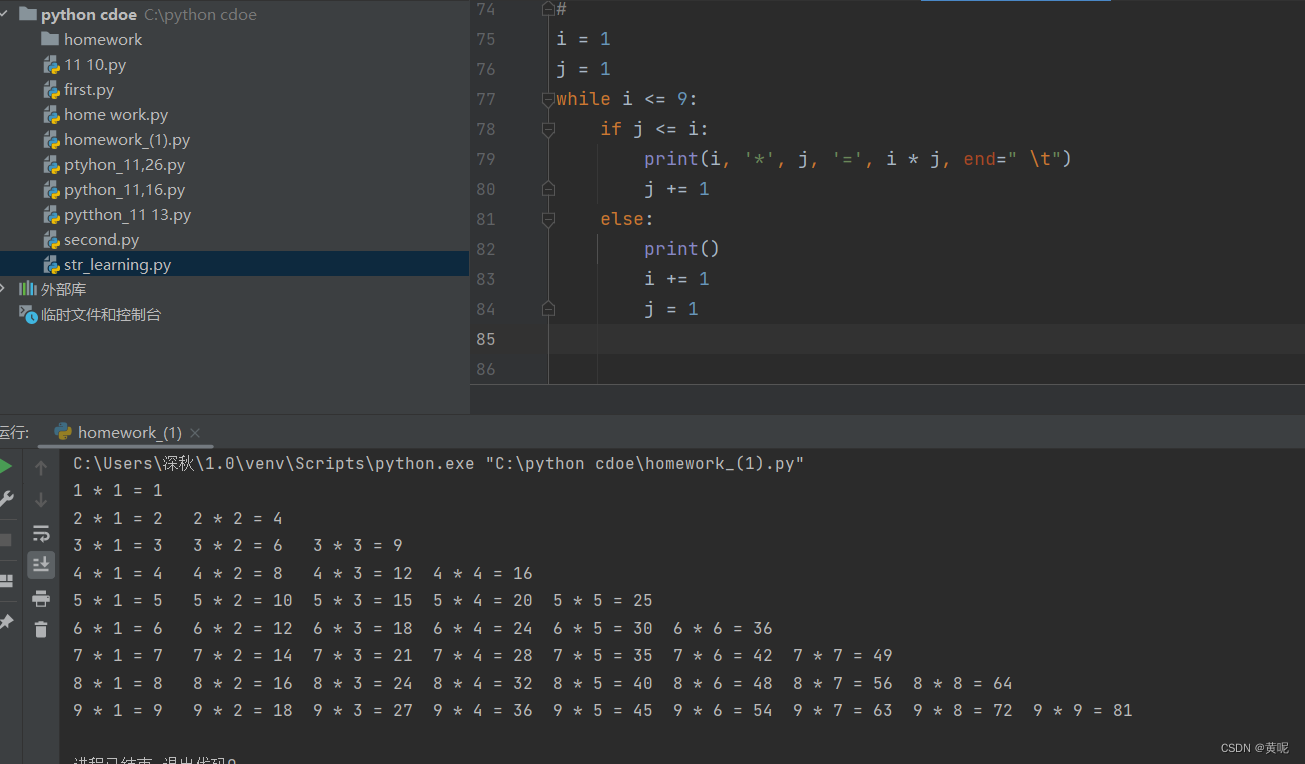Select the homework_(1) run tab

[x=127, y=432]
